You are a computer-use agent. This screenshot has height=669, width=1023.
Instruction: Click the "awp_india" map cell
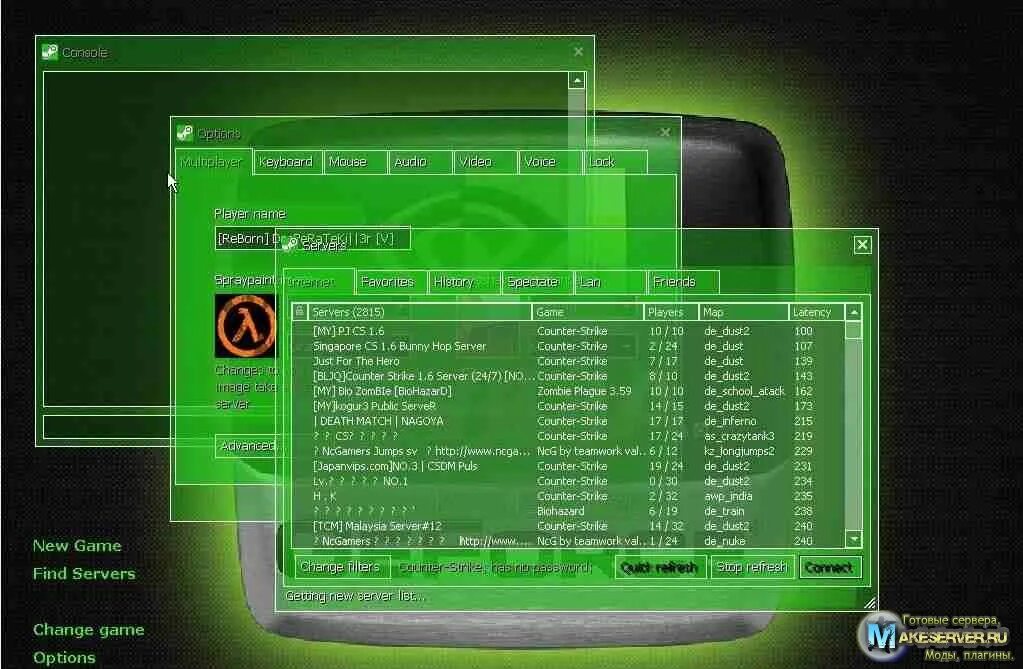(x=728, y=496)
